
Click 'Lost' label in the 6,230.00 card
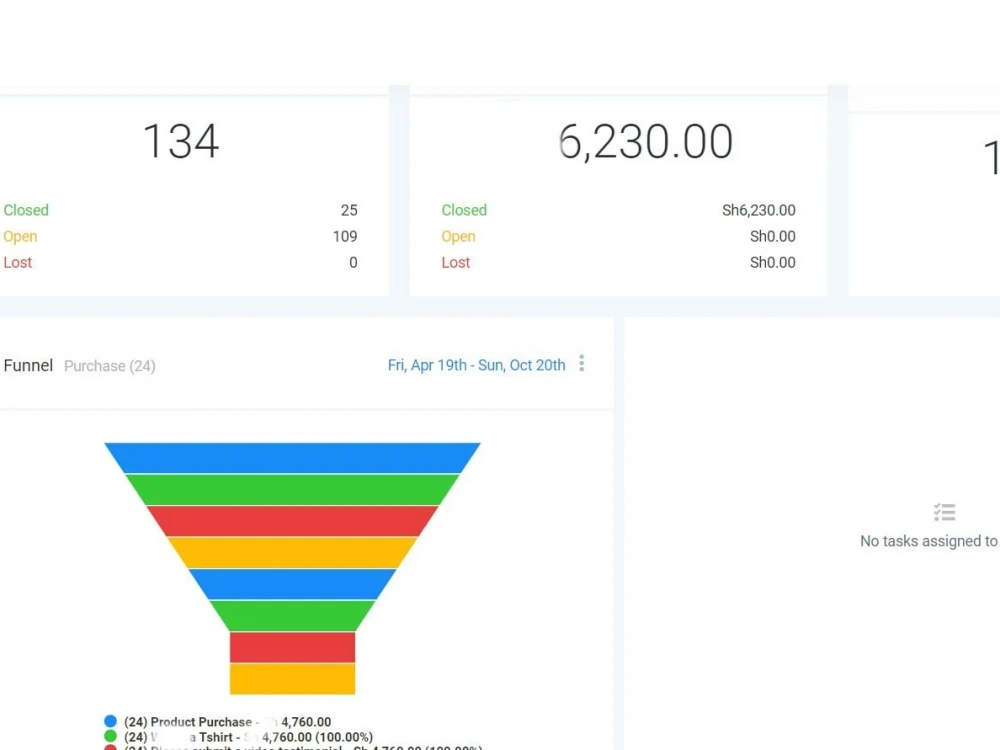coord(456,262)
